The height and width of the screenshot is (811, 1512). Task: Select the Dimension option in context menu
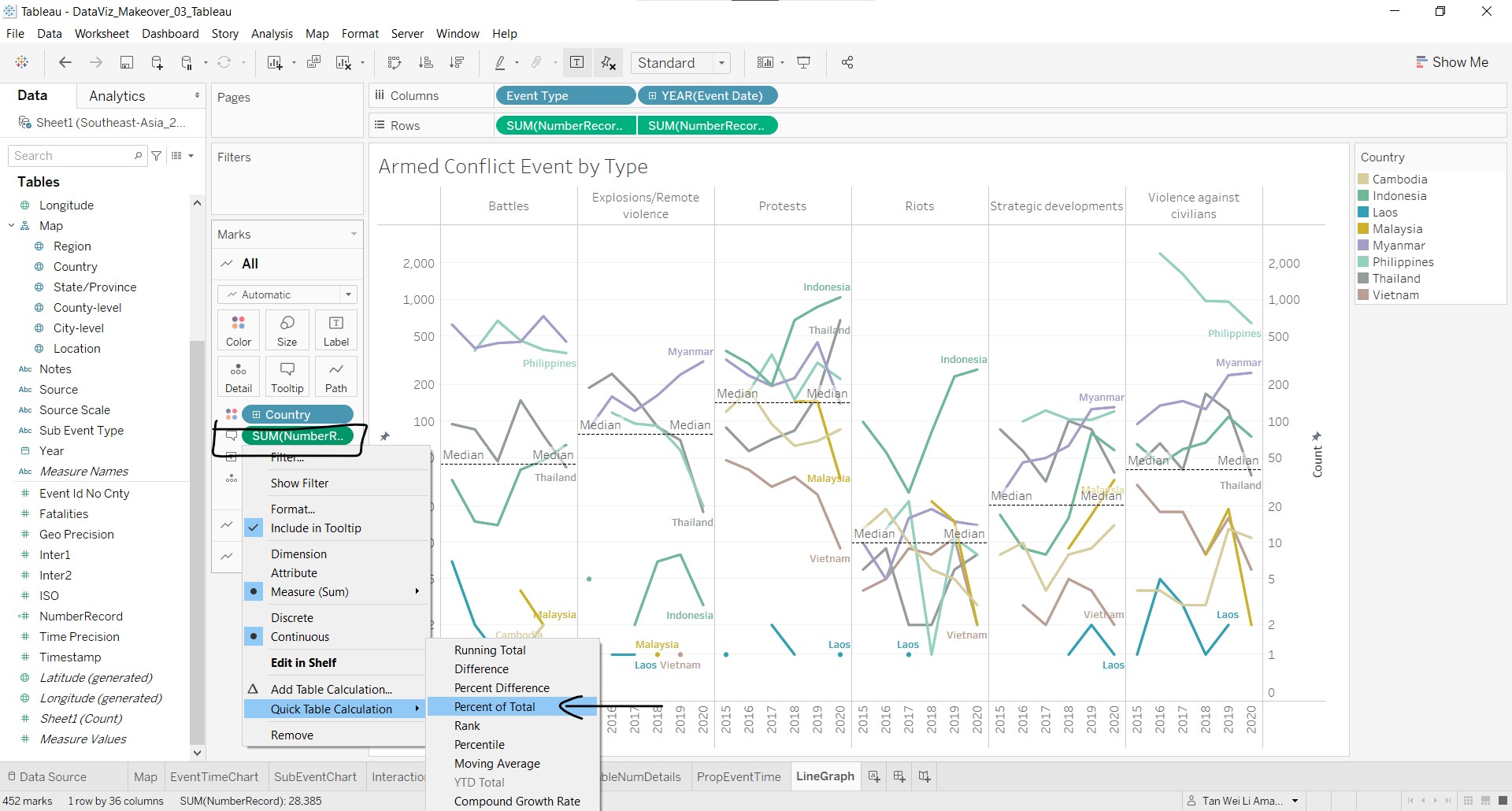pos(298,554)
